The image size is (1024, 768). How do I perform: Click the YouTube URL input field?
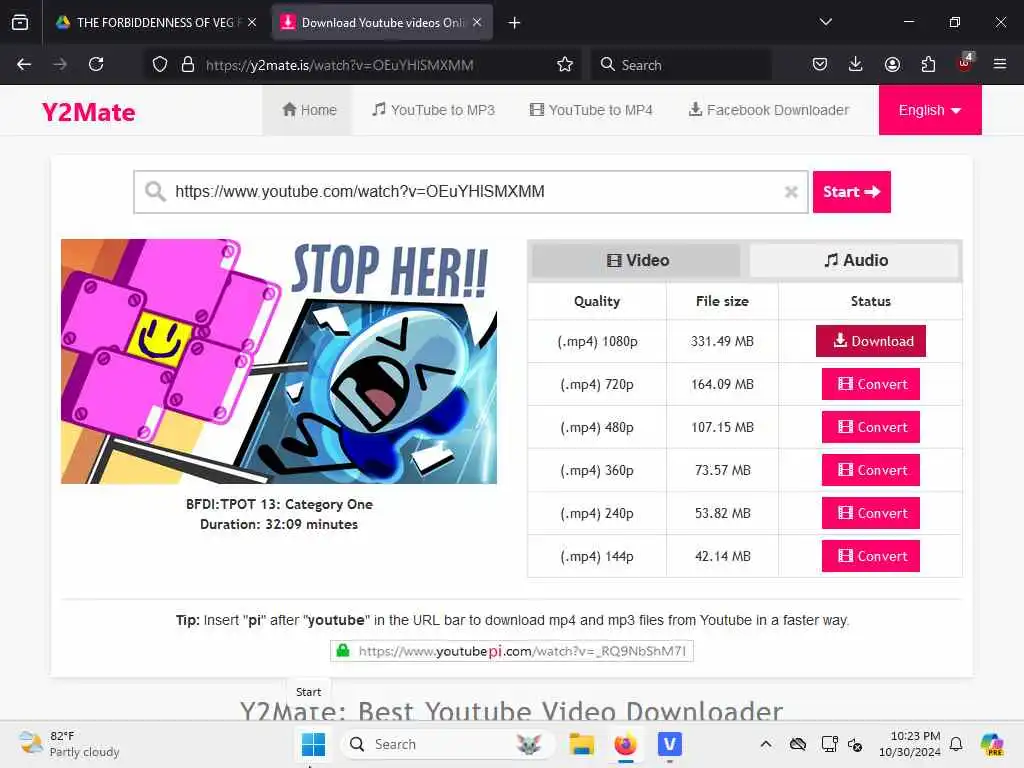click(471, 192)
